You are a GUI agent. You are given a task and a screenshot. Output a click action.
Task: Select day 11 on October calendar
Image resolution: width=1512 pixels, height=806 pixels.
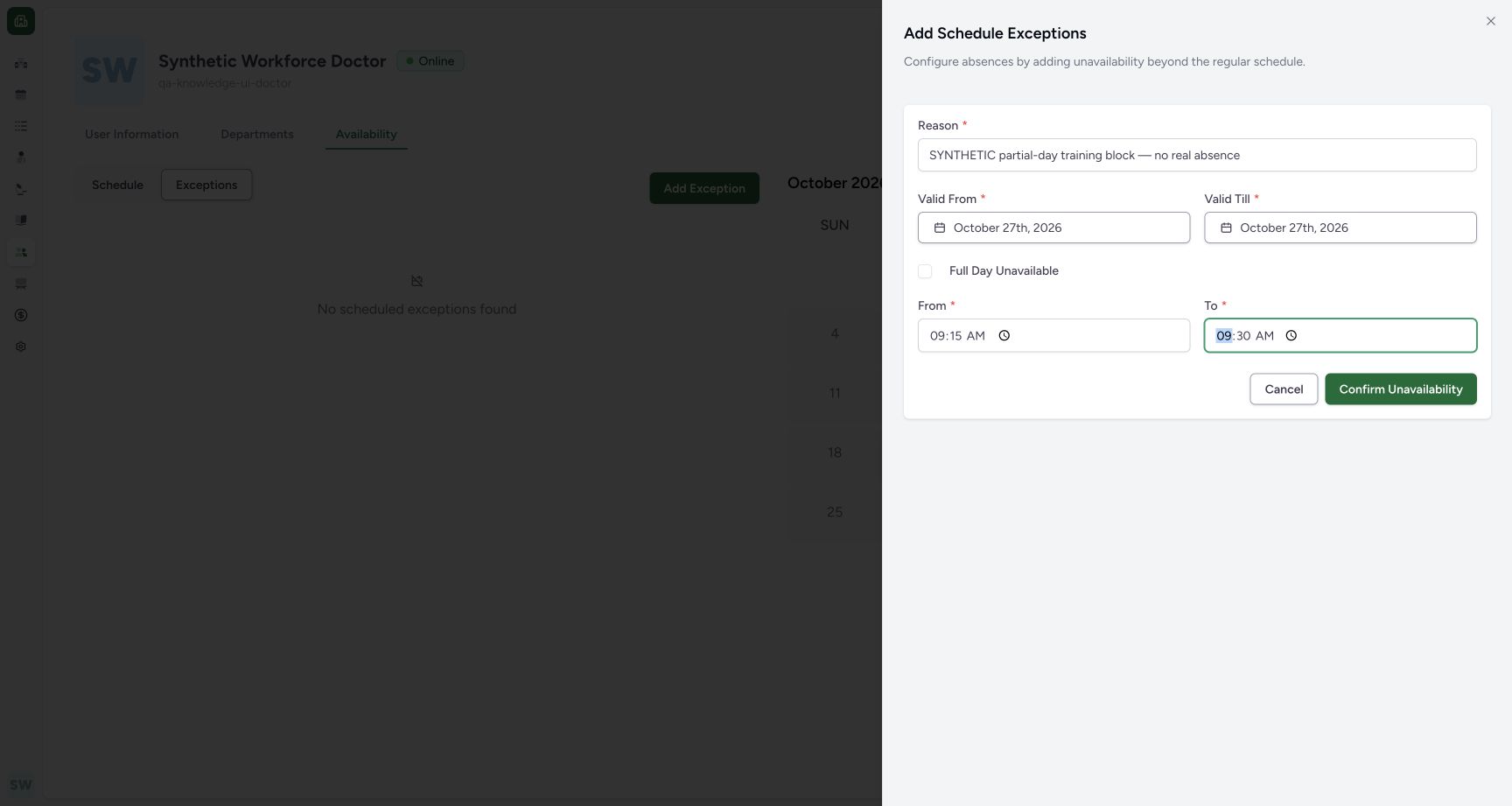(x=835, y=393)
